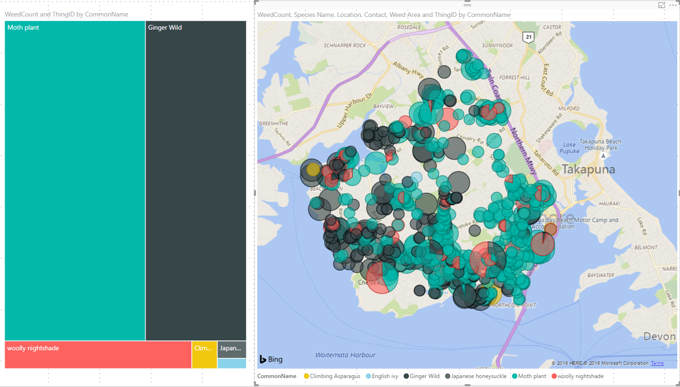Open the map Terms link
This screenshot has height=387, width=680.
[657, 363]
